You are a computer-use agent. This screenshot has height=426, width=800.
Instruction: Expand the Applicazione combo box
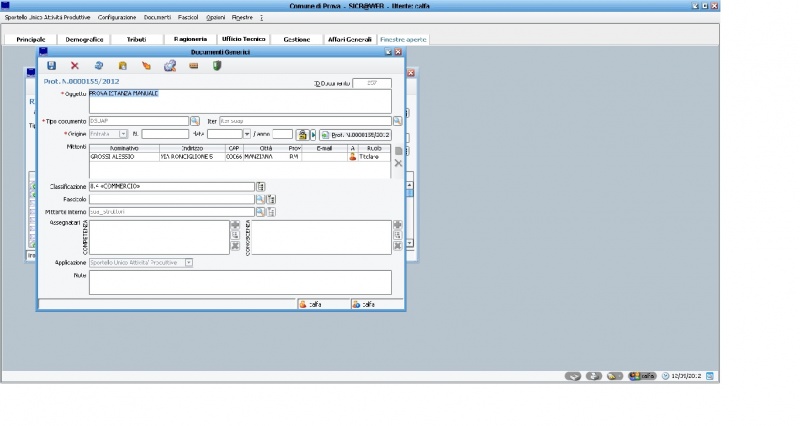189,262
